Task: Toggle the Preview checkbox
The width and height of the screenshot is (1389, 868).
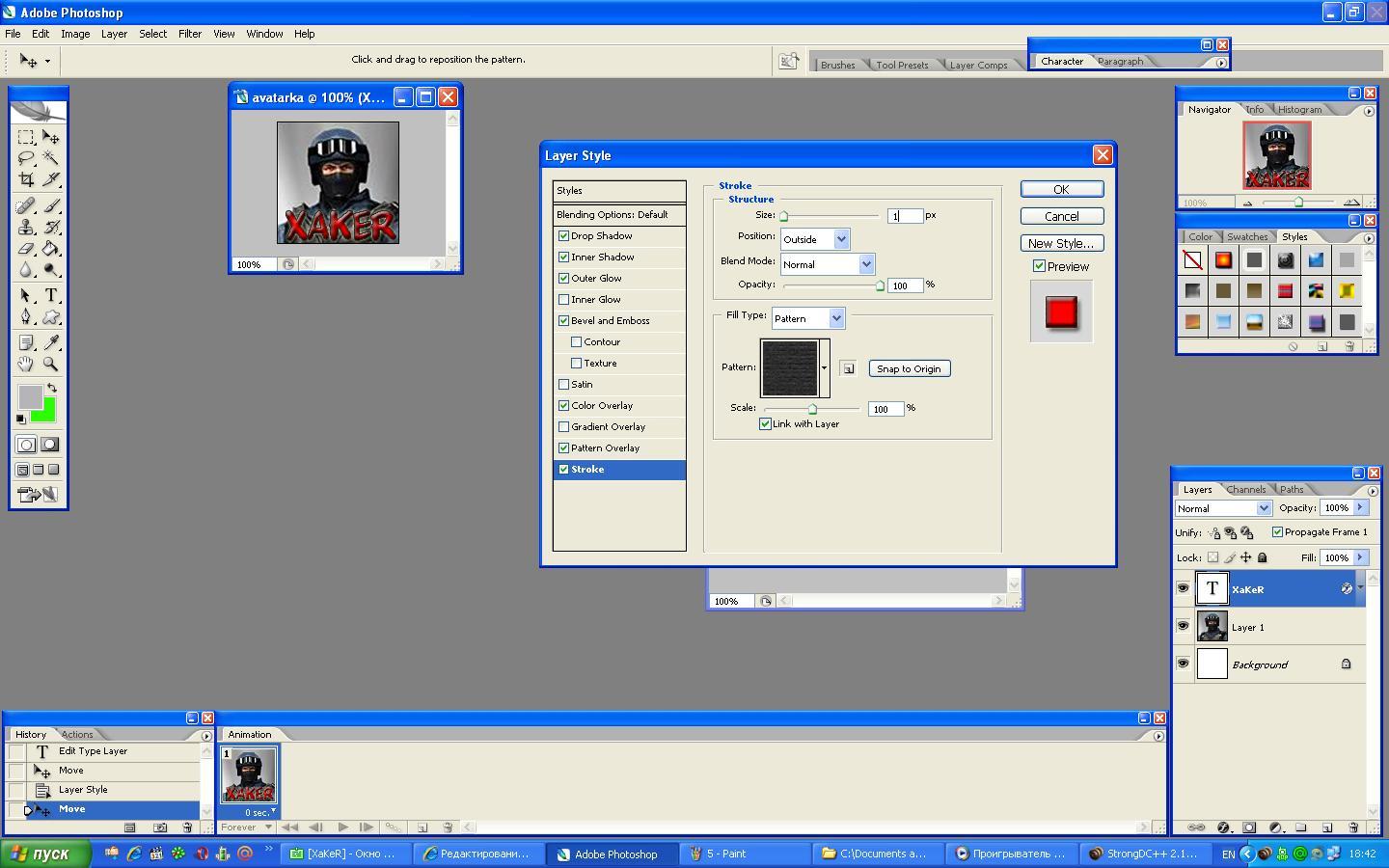Action: (x=1039, y=266)
